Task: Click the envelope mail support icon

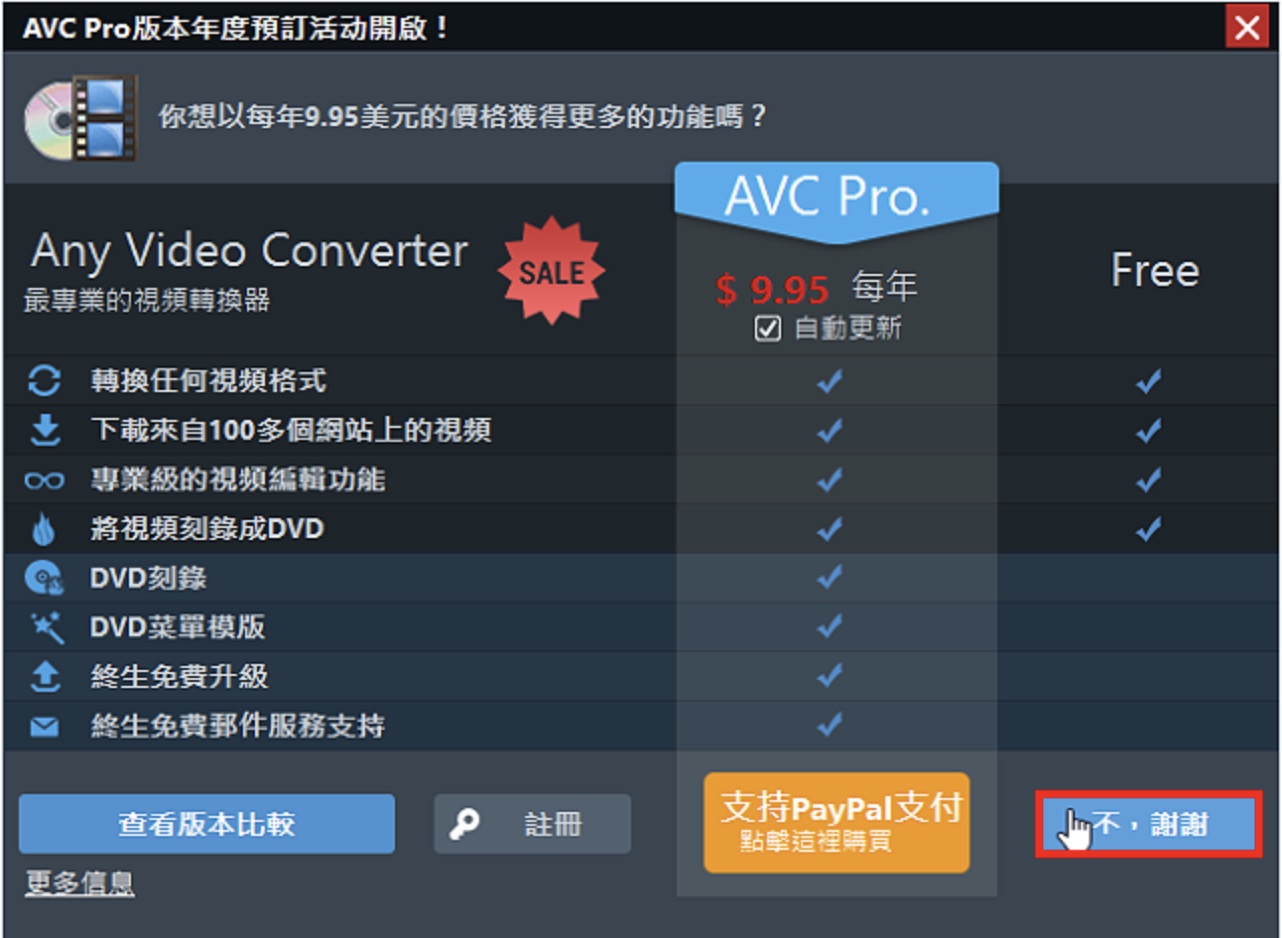Action: point(44,727)
